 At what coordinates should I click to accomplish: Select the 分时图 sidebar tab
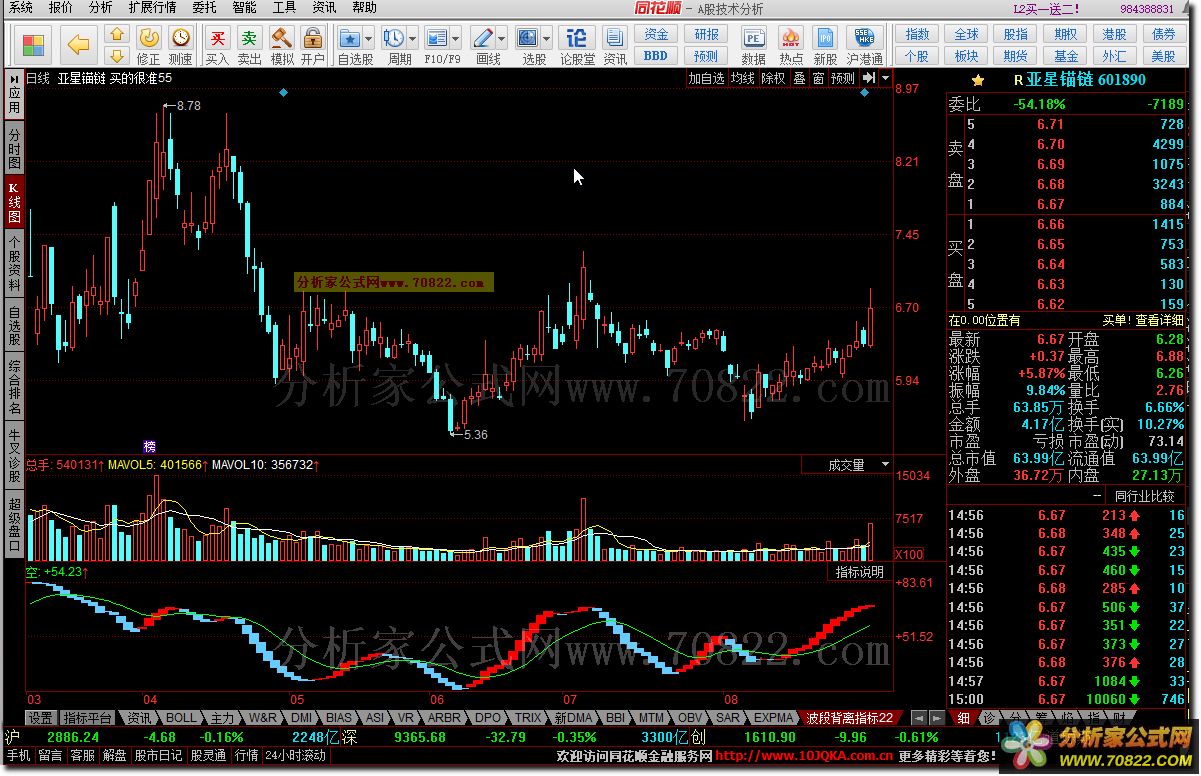point(14,149)
